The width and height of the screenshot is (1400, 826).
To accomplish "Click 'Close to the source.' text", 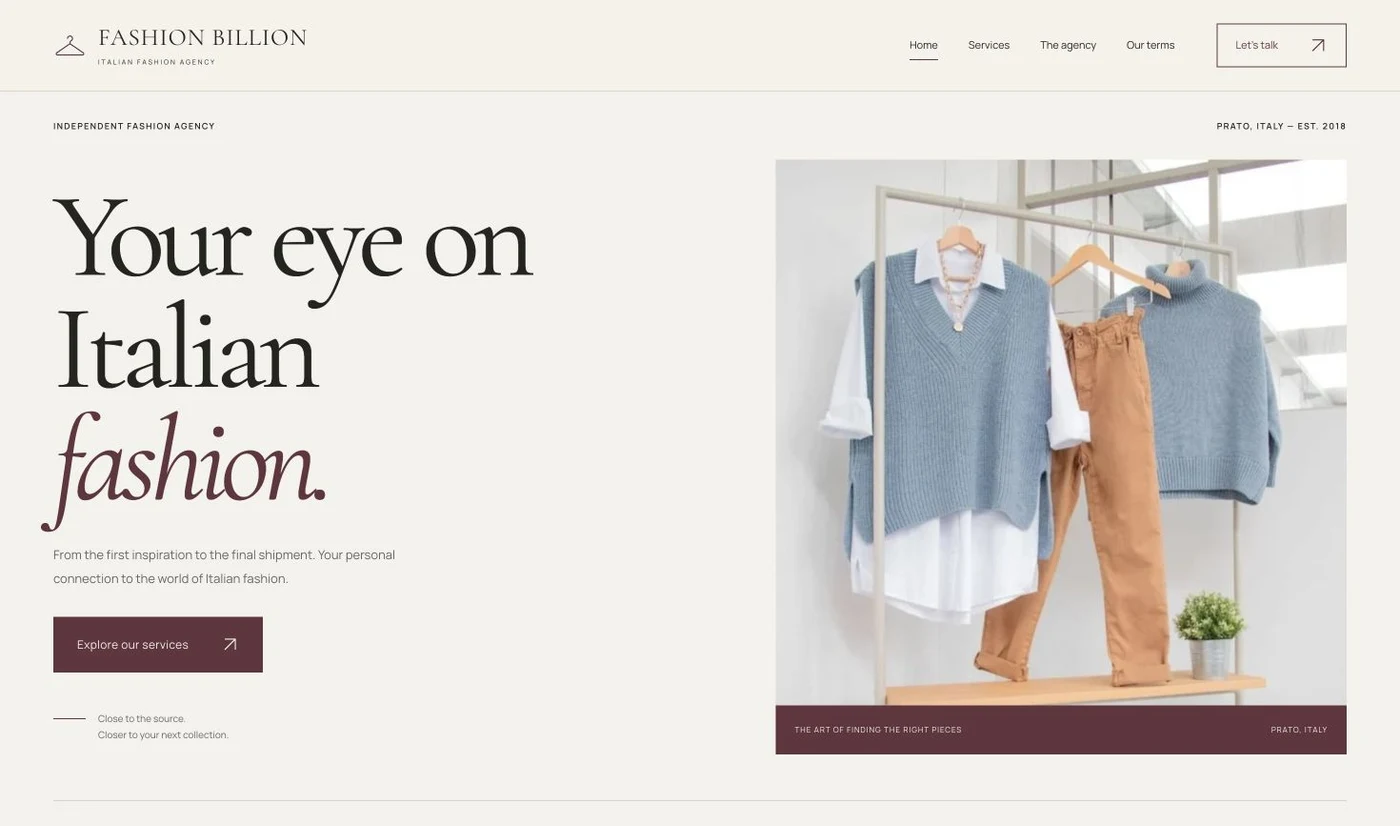I will pos(142,719).
